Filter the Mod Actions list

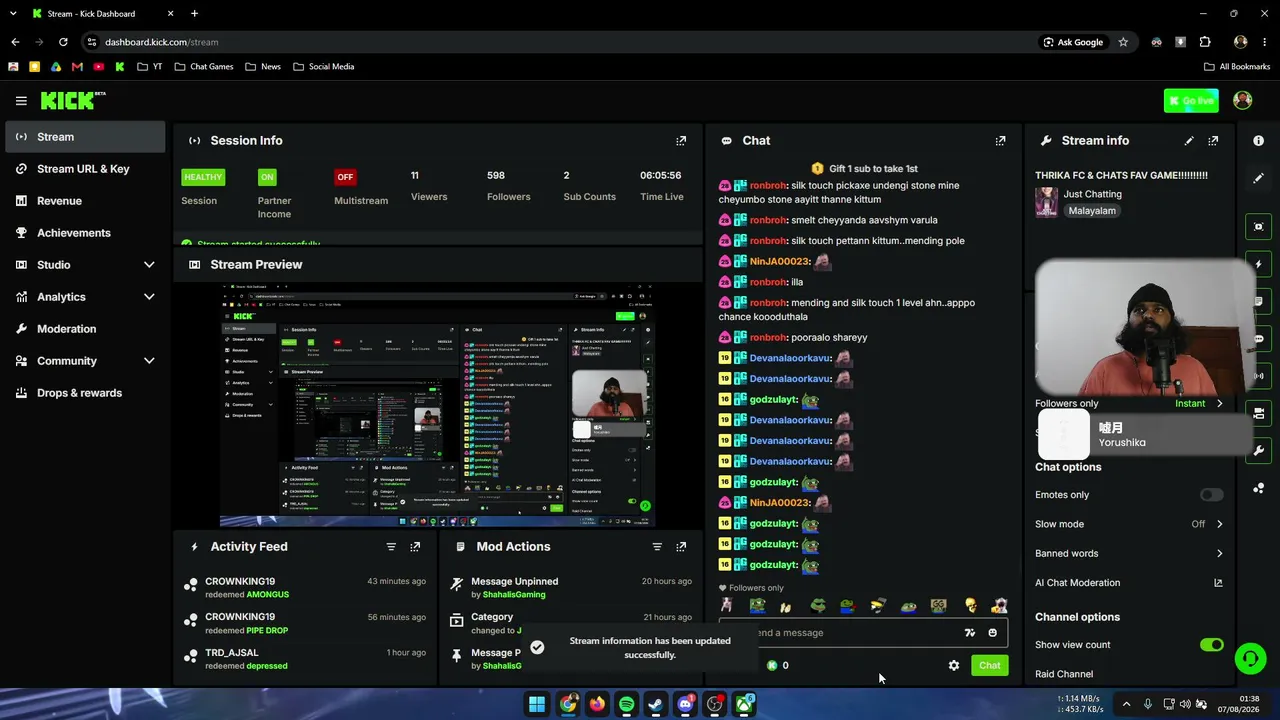657,547
